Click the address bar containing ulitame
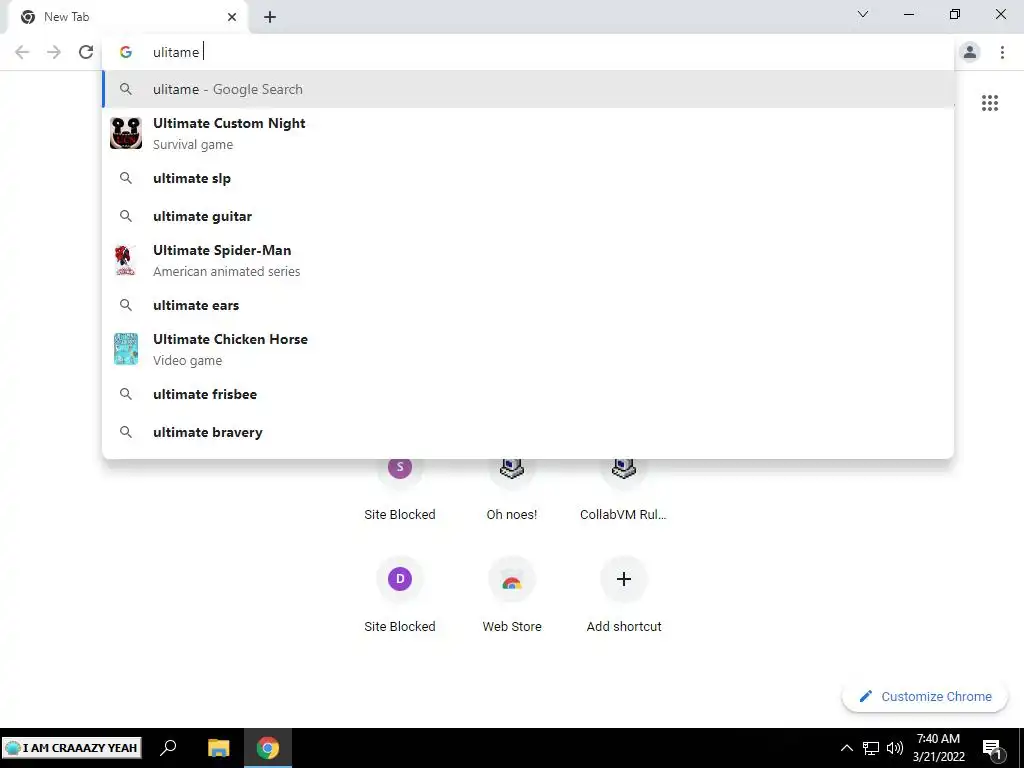The width and height of the screenshot is (1024, 768). tap(529, 52)
